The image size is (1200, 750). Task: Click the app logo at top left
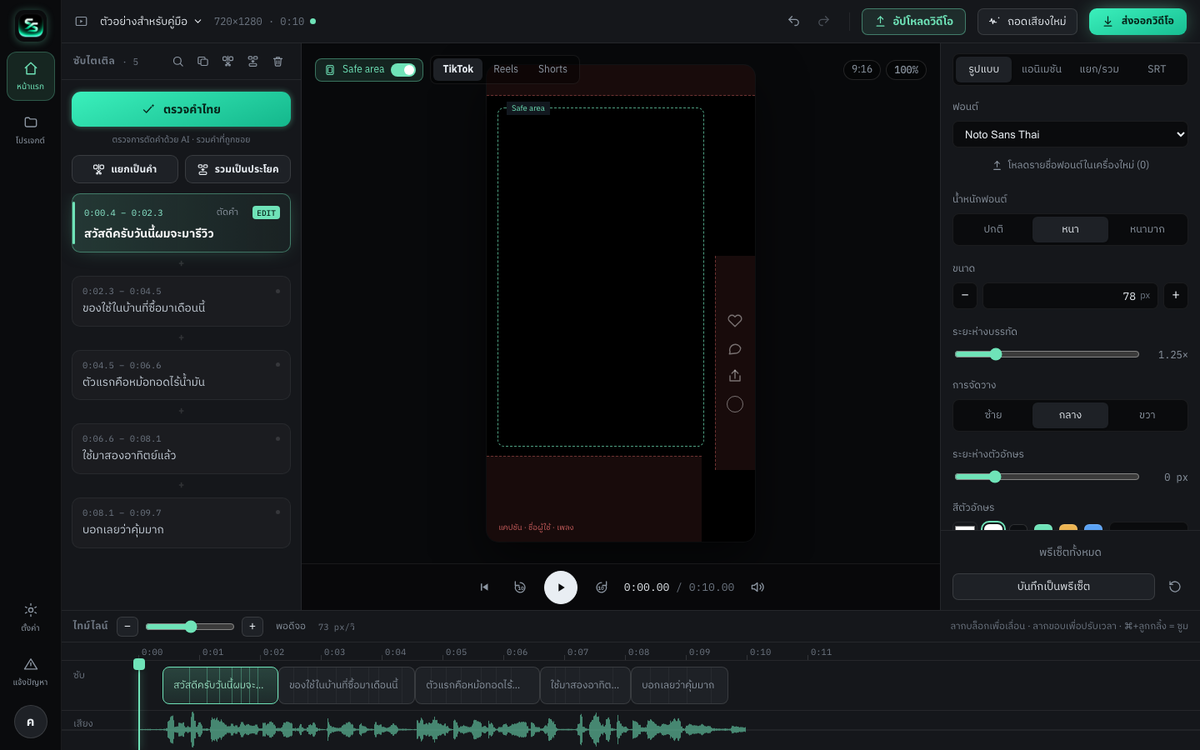point(30,26)
